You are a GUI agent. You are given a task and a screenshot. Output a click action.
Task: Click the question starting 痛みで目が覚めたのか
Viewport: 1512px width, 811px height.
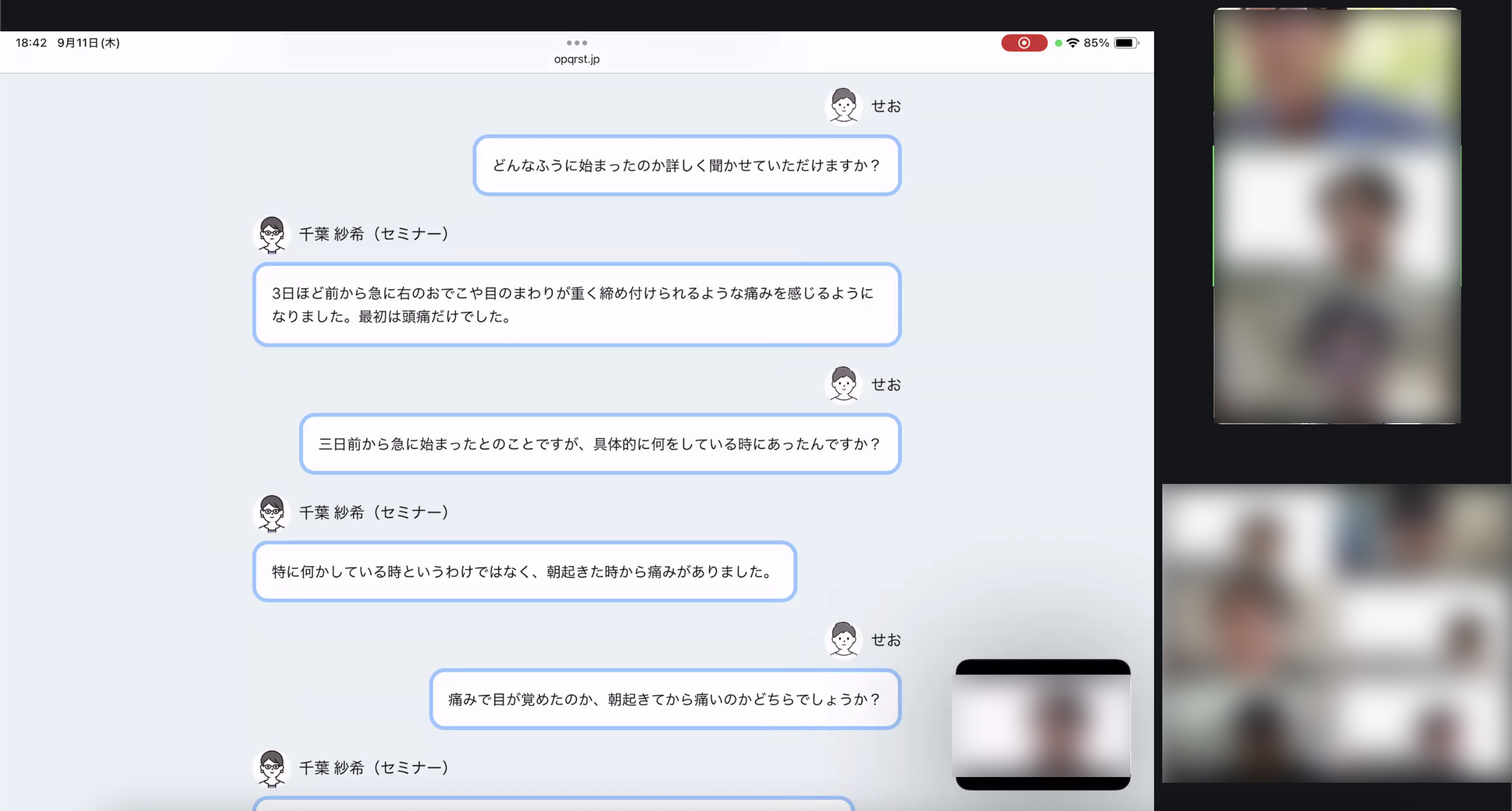(664, 699)
